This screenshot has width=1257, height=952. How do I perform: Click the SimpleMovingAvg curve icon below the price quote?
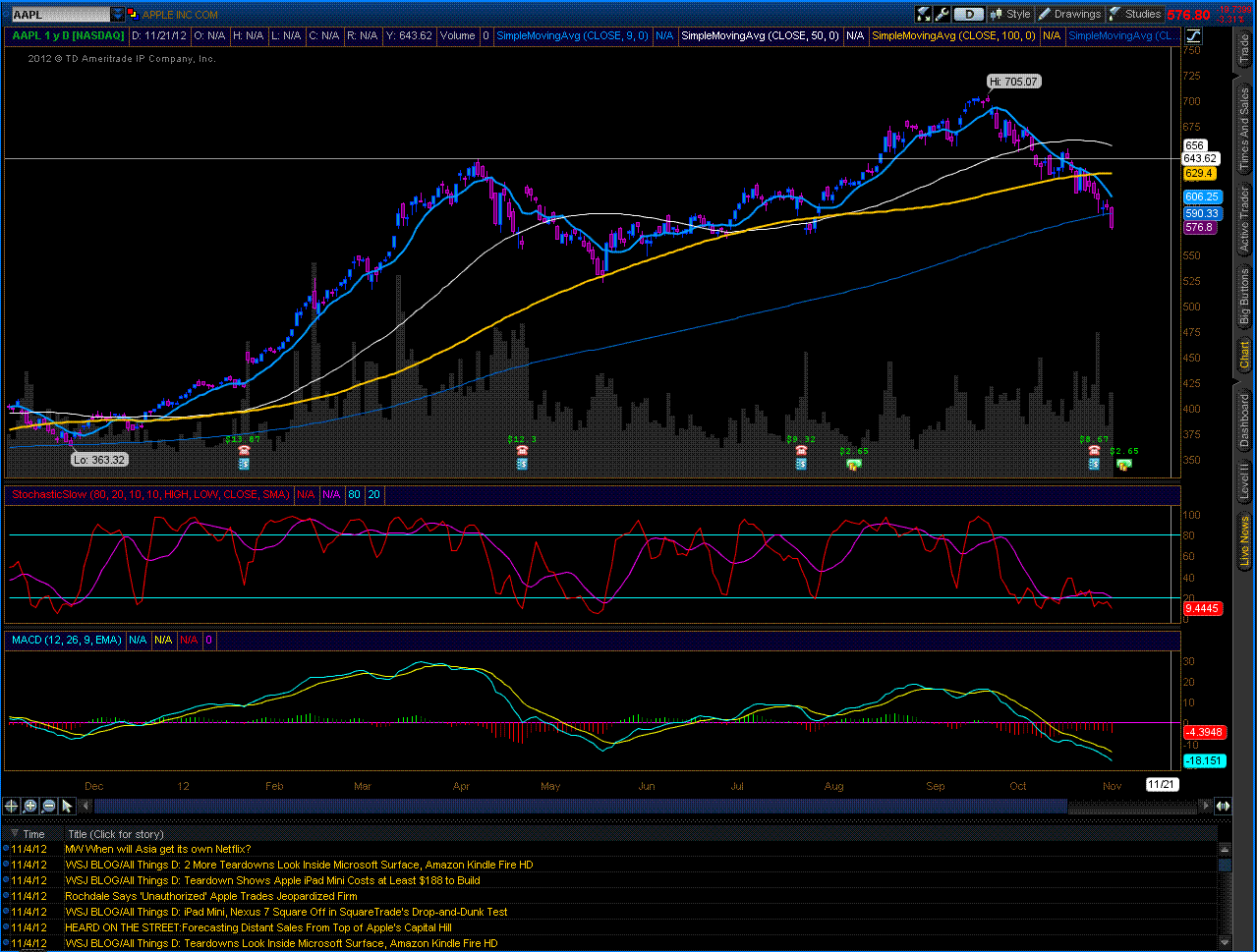(1192, 35)
